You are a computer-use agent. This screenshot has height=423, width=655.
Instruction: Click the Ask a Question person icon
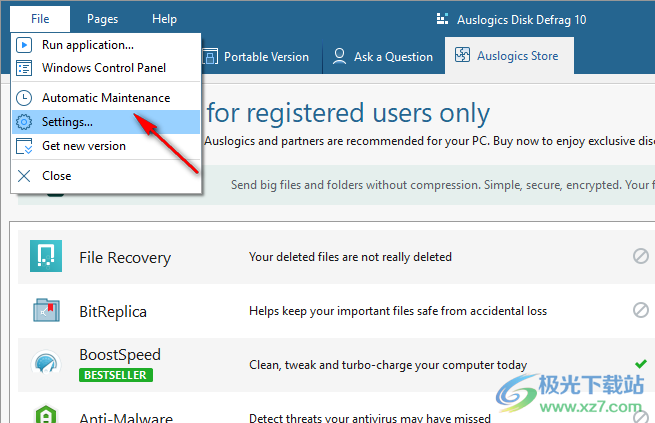click(339, 56)
